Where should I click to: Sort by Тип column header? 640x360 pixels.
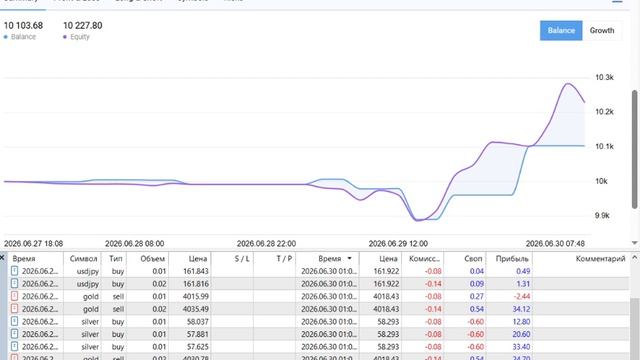[x=116, y=259]
